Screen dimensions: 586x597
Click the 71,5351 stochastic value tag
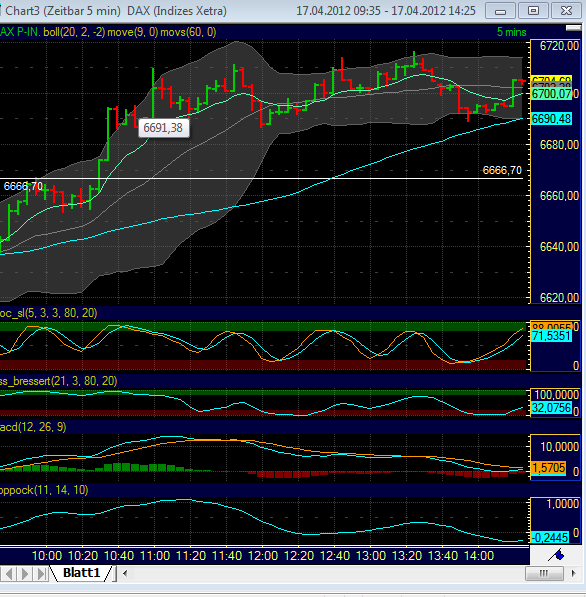551,336
